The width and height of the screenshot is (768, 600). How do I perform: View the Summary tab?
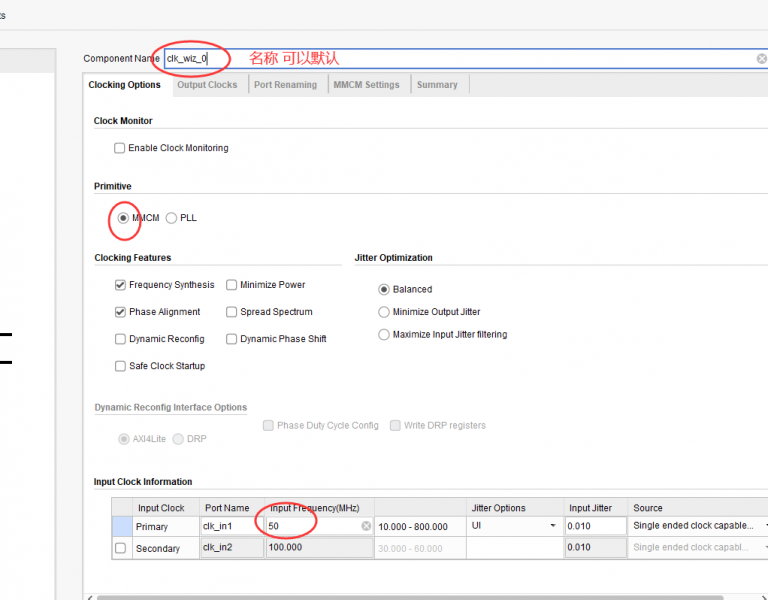tap(437, 85)
